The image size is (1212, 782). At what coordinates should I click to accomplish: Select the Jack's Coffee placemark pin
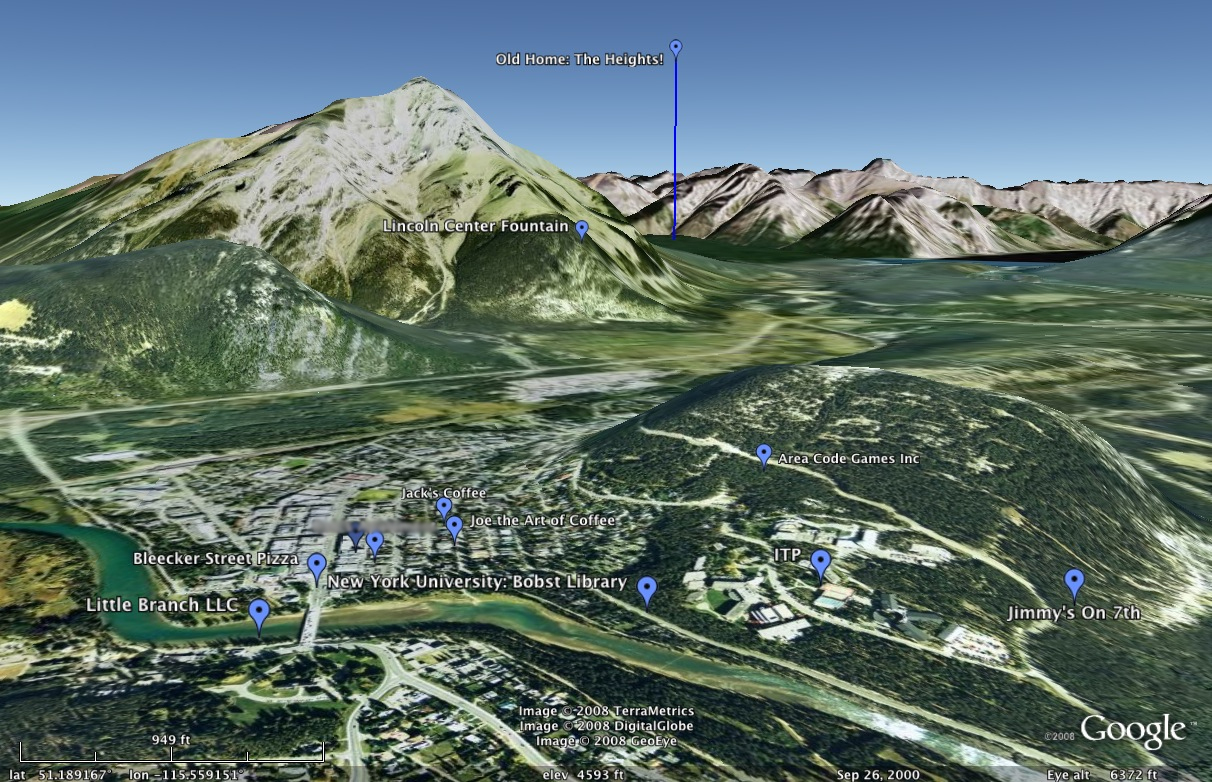coord(444,508)
